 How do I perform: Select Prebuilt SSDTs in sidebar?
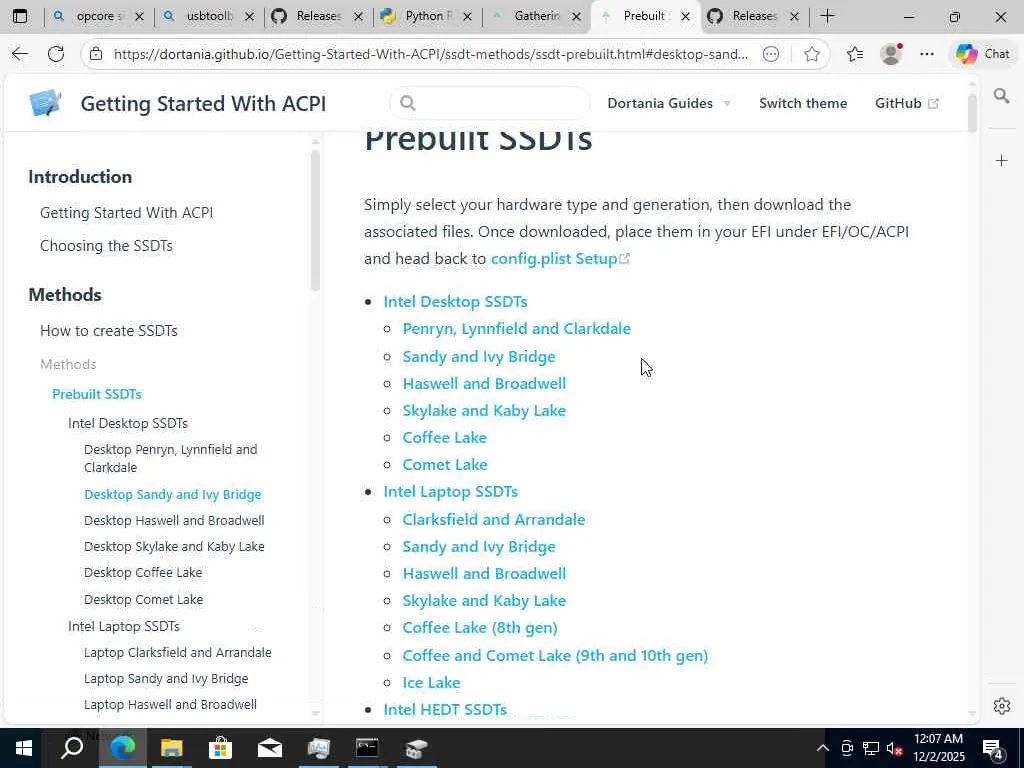[x=97, y=394]
